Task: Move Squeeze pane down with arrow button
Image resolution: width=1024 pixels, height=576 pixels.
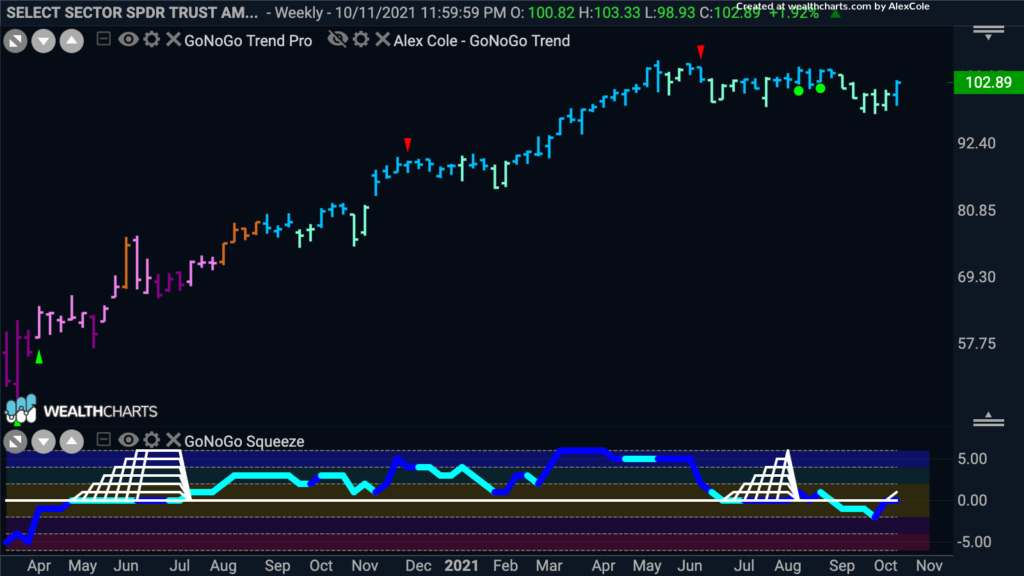Action: tap(44, 442)
